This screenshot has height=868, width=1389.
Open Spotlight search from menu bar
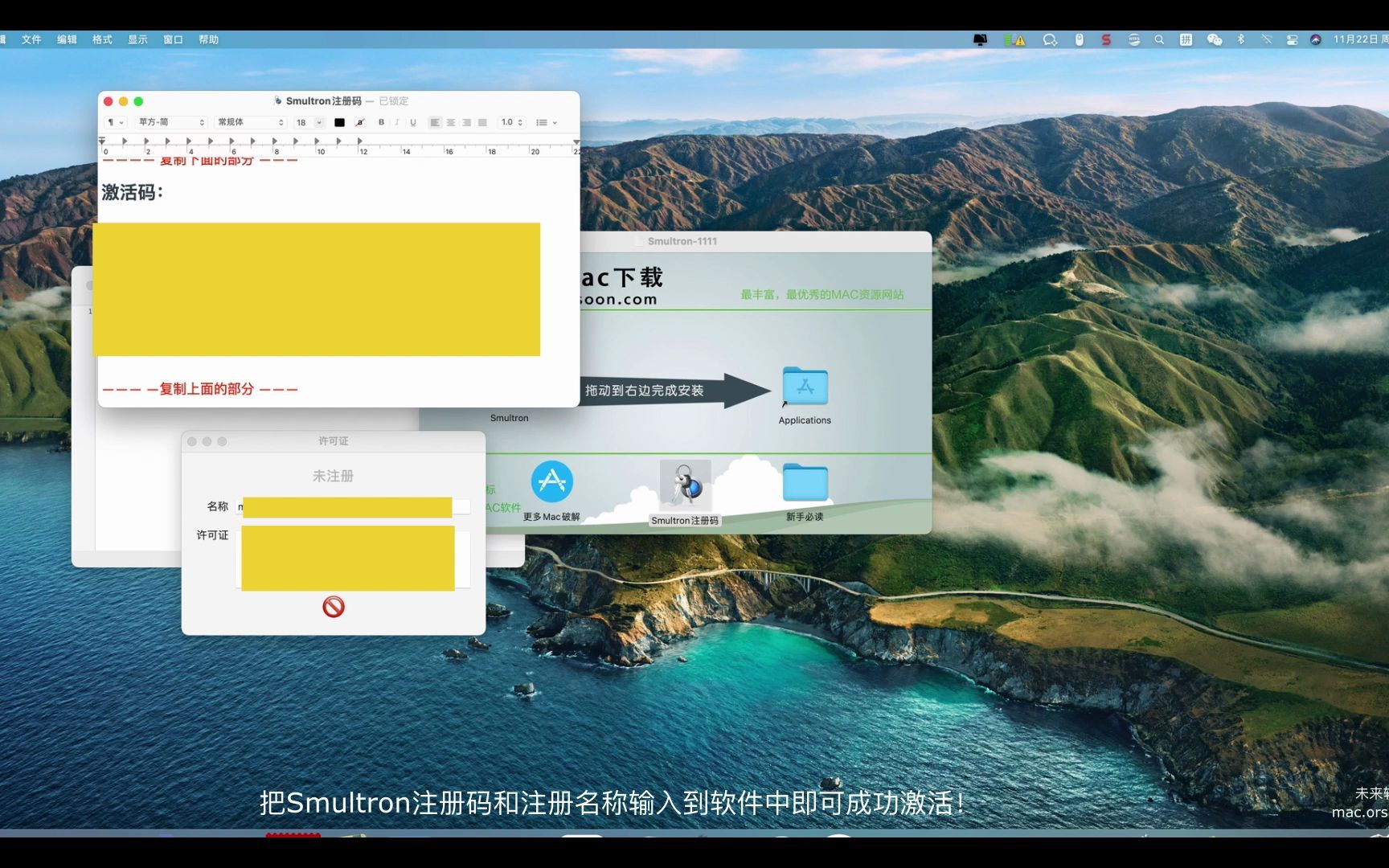click(x=1160, y=39)
